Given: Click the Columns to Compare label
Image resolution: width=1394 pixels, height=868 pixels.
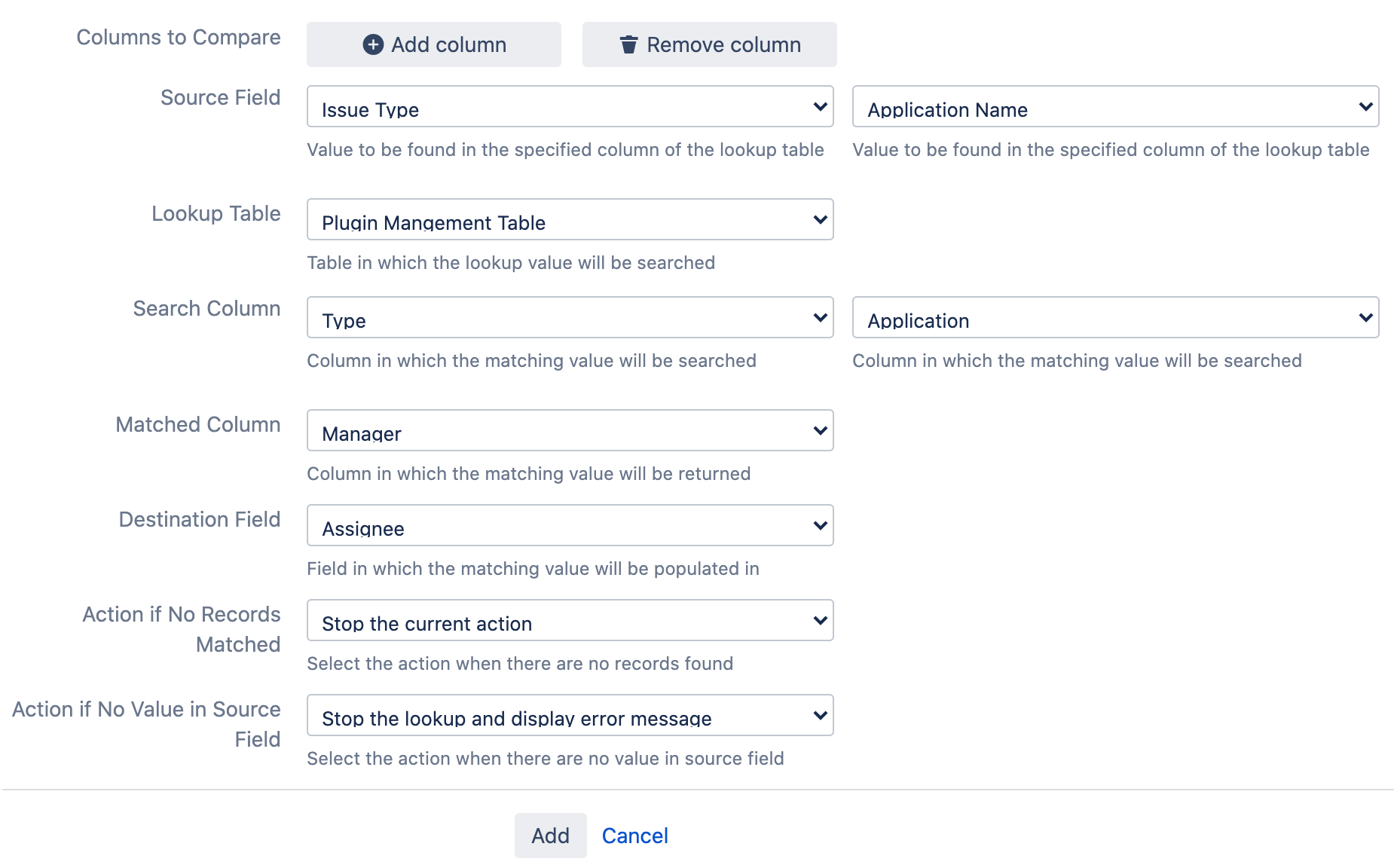Looking at the screenshot, I should 178,36.
